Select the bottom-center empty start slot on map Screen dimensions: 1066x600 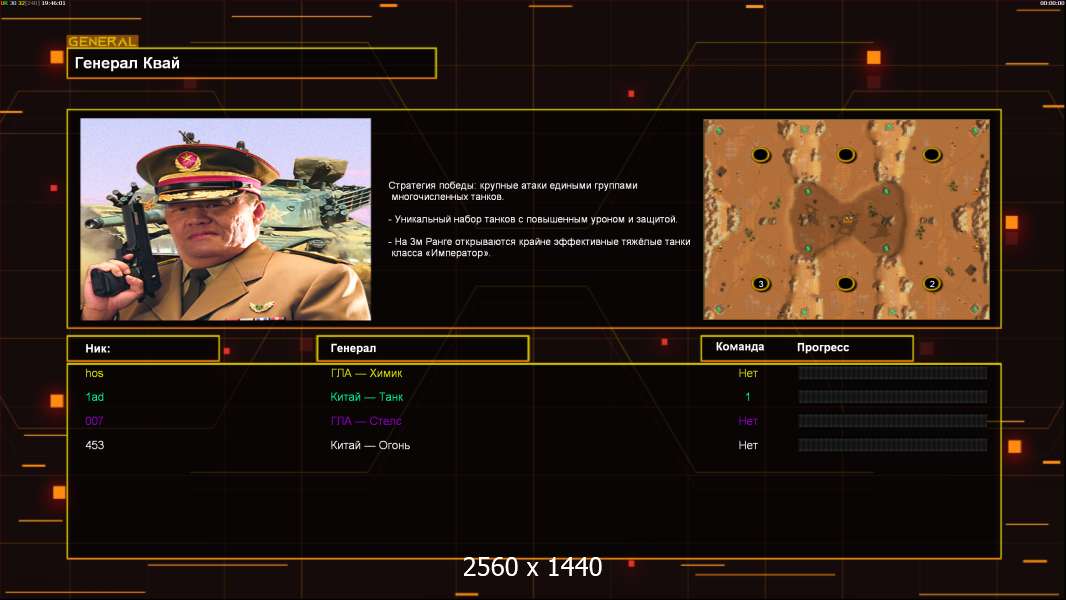click(x=846, y=284)
